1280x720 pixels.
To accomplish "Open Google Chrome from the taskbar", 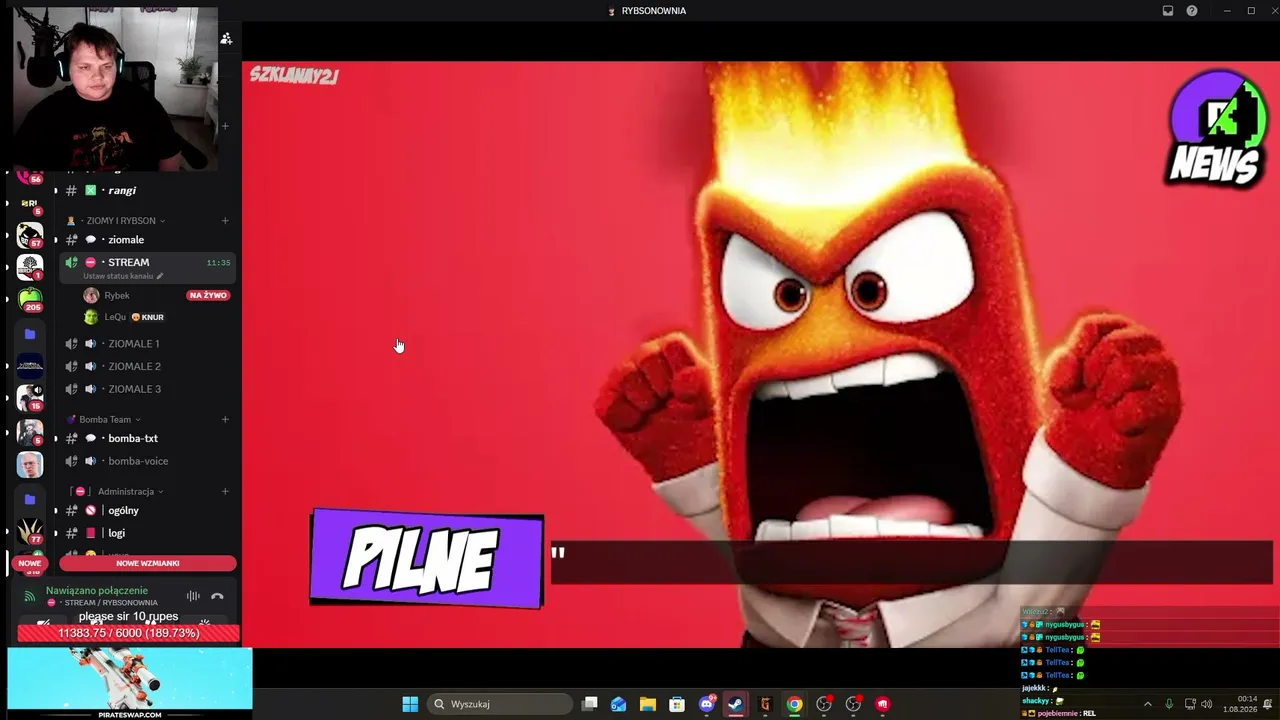I will pyautogui.click(x=794, y=704).
